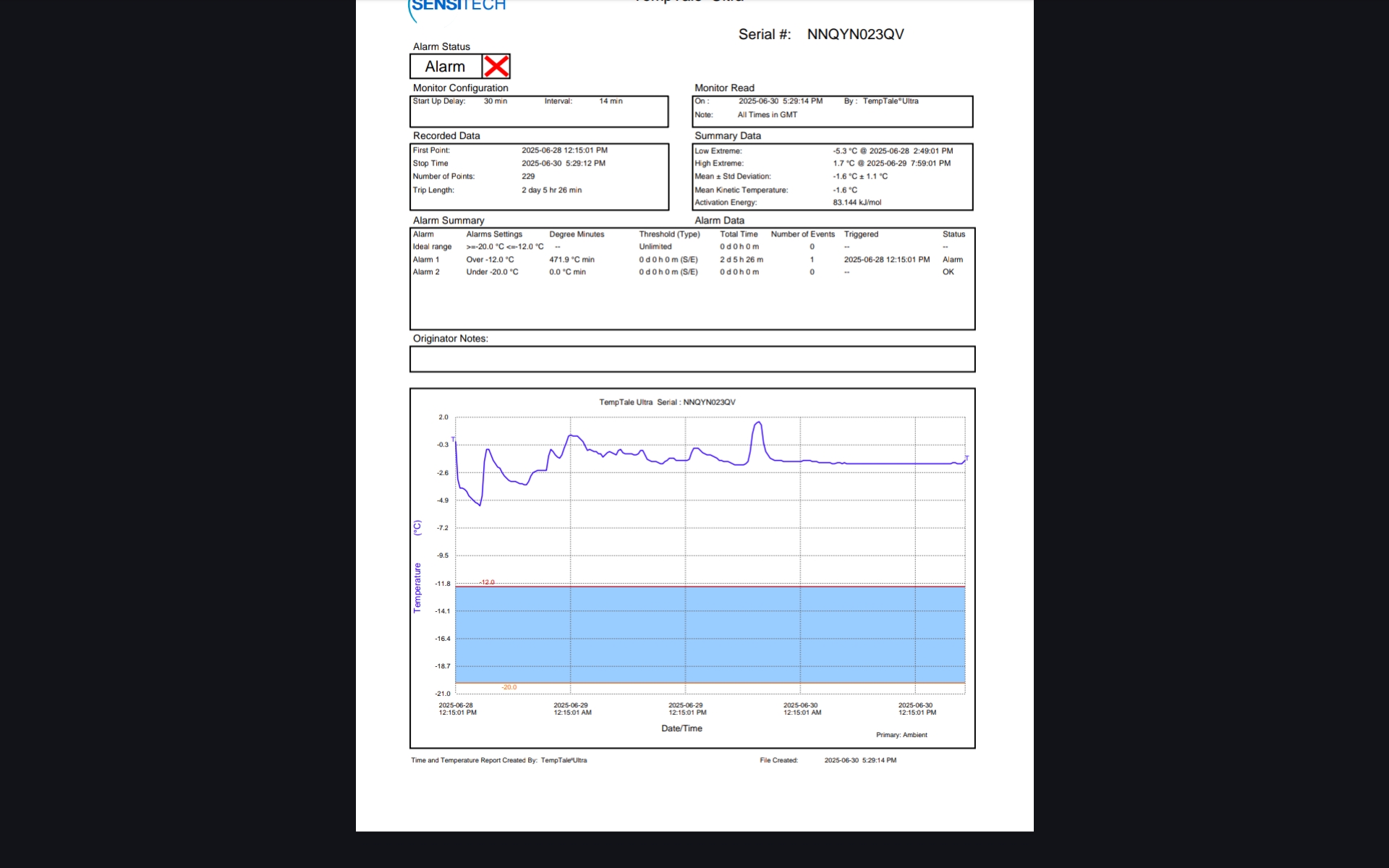Click the Sensitech logo at top
This screenshot has width=1389, height=868.
click(x=458, y=7)
